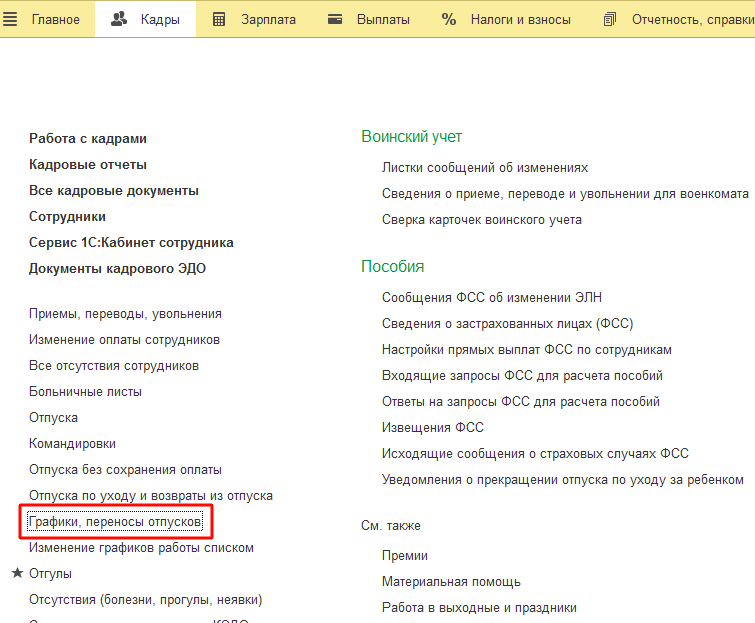Open Изменение графиков работы списком
The width and height of the screenshot is (755, 623).
(141, 548)
